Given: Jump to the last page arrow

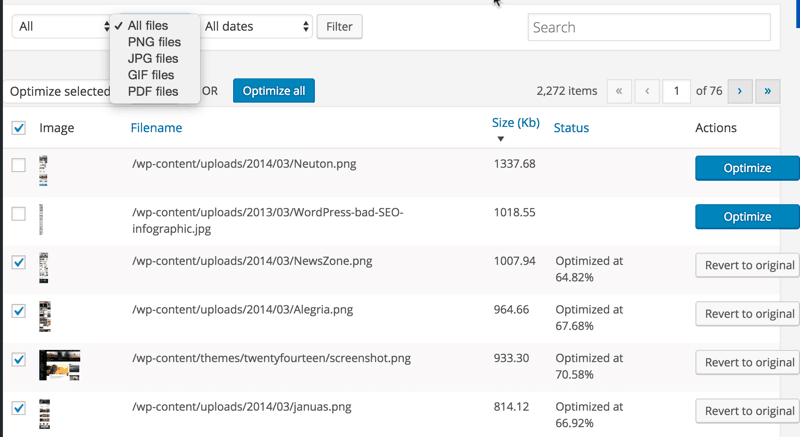Looking at the screenshot, I should click(x=768, y=91).
